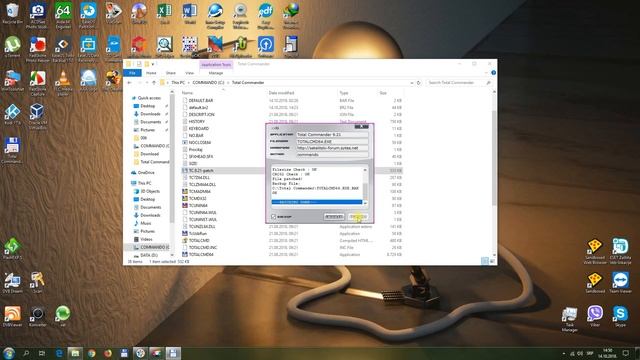640x360 pixels.
Task: Show hidden system tray icons
Action: click(564, 353)
